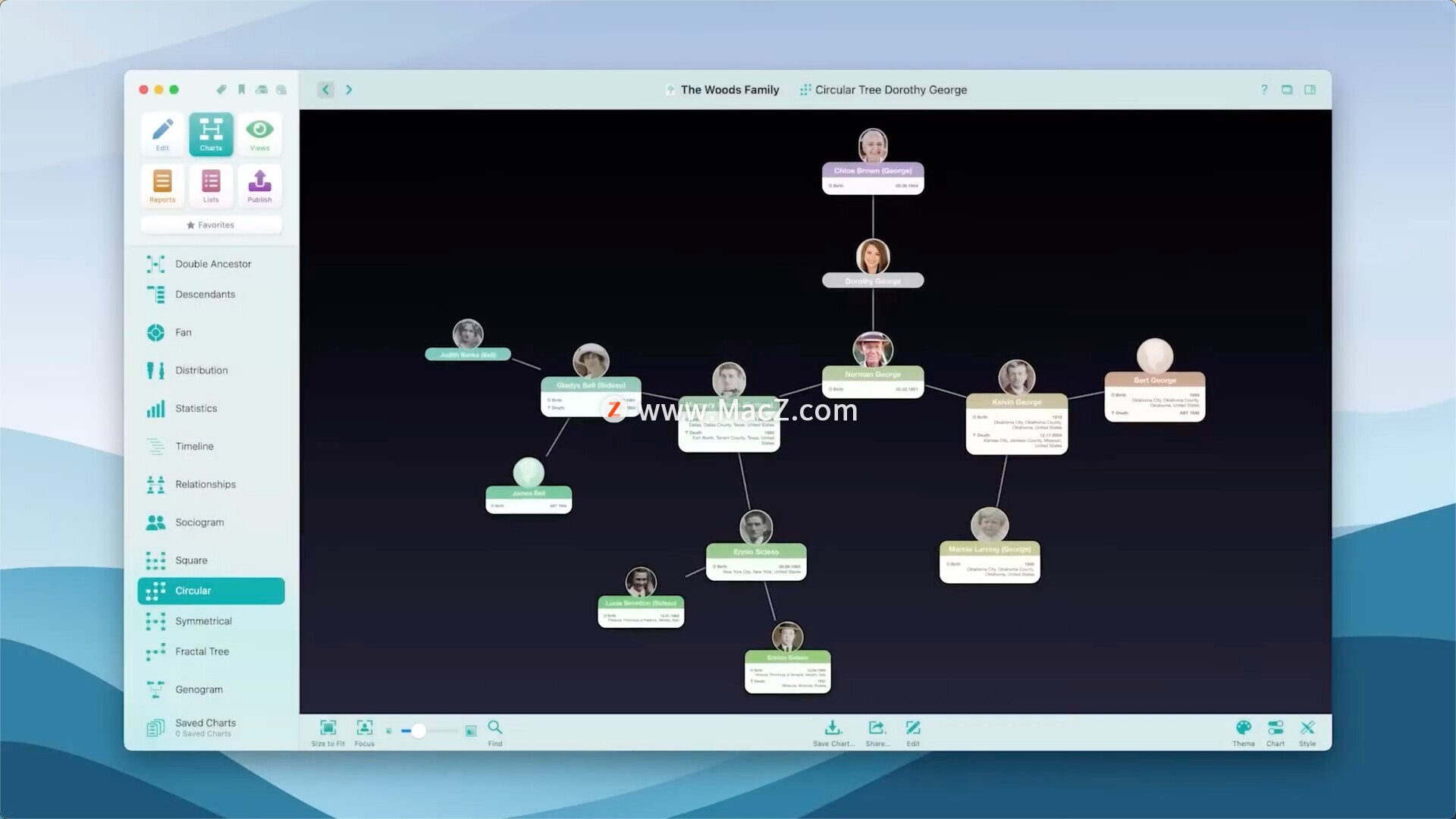Open Saved Charts list
Image resolution: width=1456 pixels, height=819 pixels.
(x=211, y=728)
